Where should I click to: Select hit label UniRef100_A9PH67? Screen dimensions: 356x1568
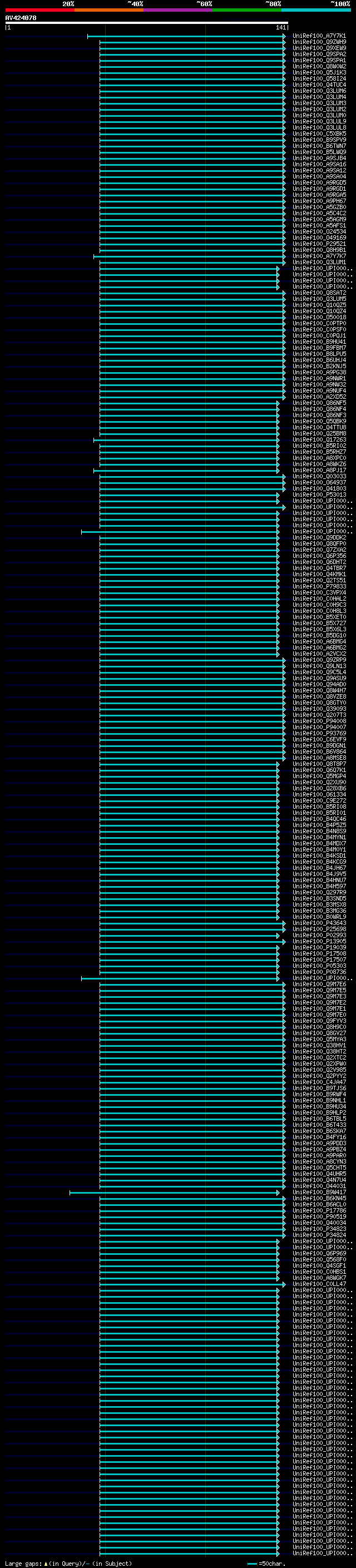pyautogui.click(x=319, y=201)
